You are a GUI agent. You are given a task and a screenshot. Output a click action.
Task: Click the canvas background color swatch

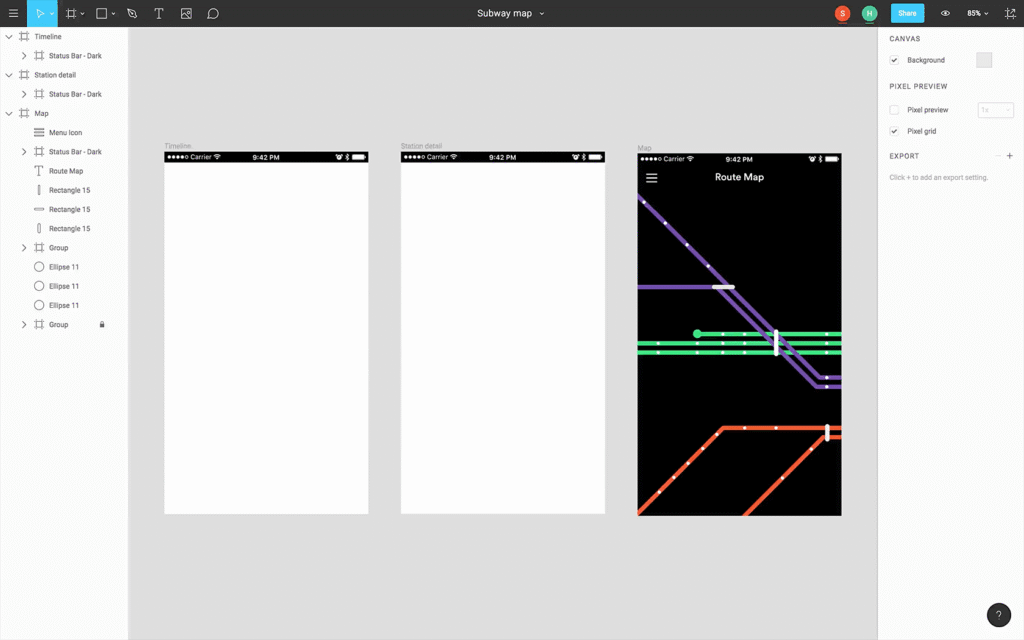click(983, 59)
